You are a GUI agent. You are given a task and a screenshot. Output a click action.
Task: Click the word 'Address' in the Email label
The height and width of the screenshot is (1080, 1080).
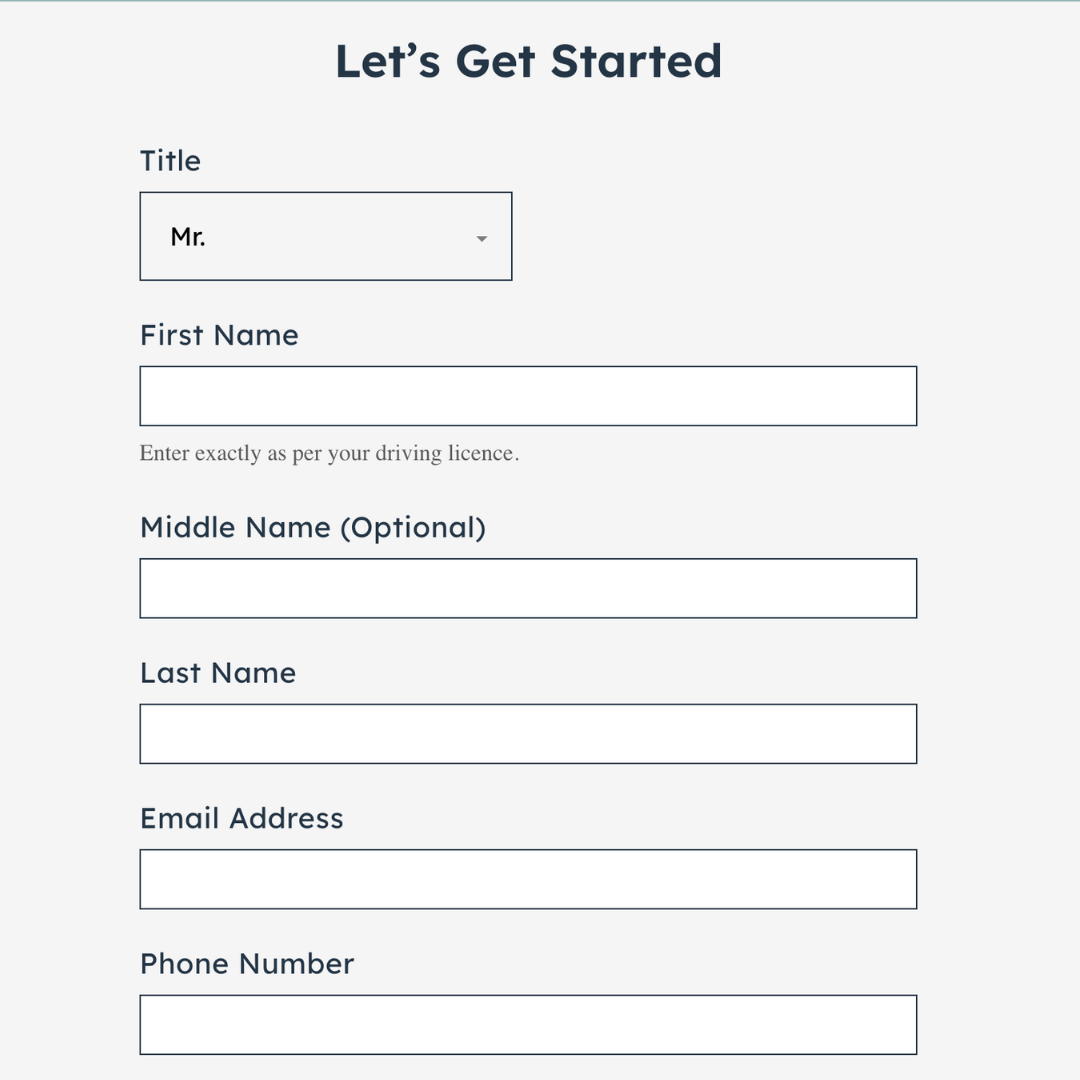tap(286, 818)
